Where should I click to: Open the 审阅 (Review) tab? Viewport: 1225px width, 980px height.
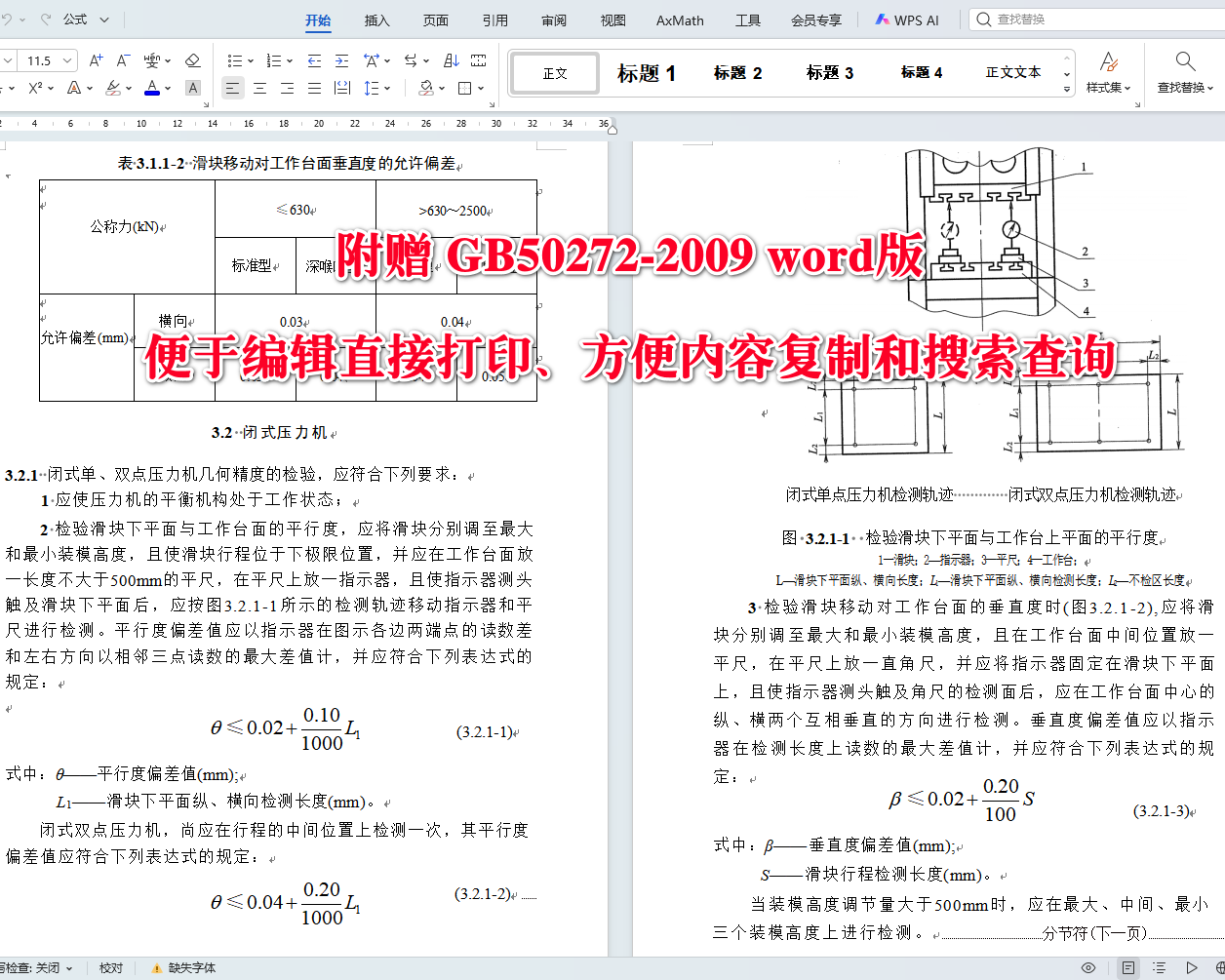(x=554, y=20)
